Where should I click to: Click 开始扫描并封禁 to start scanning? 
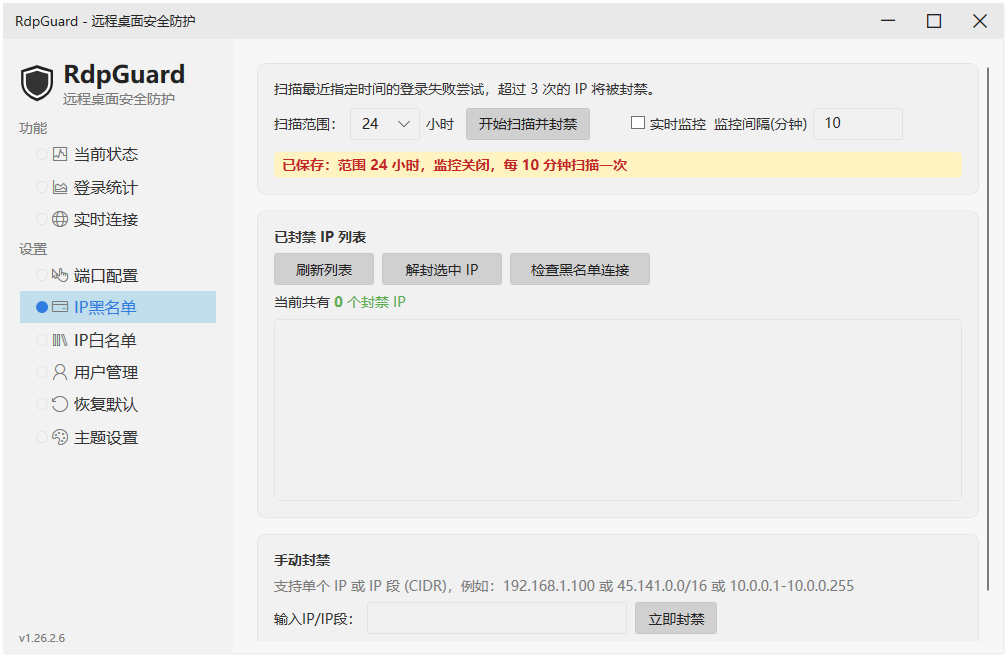527,123
